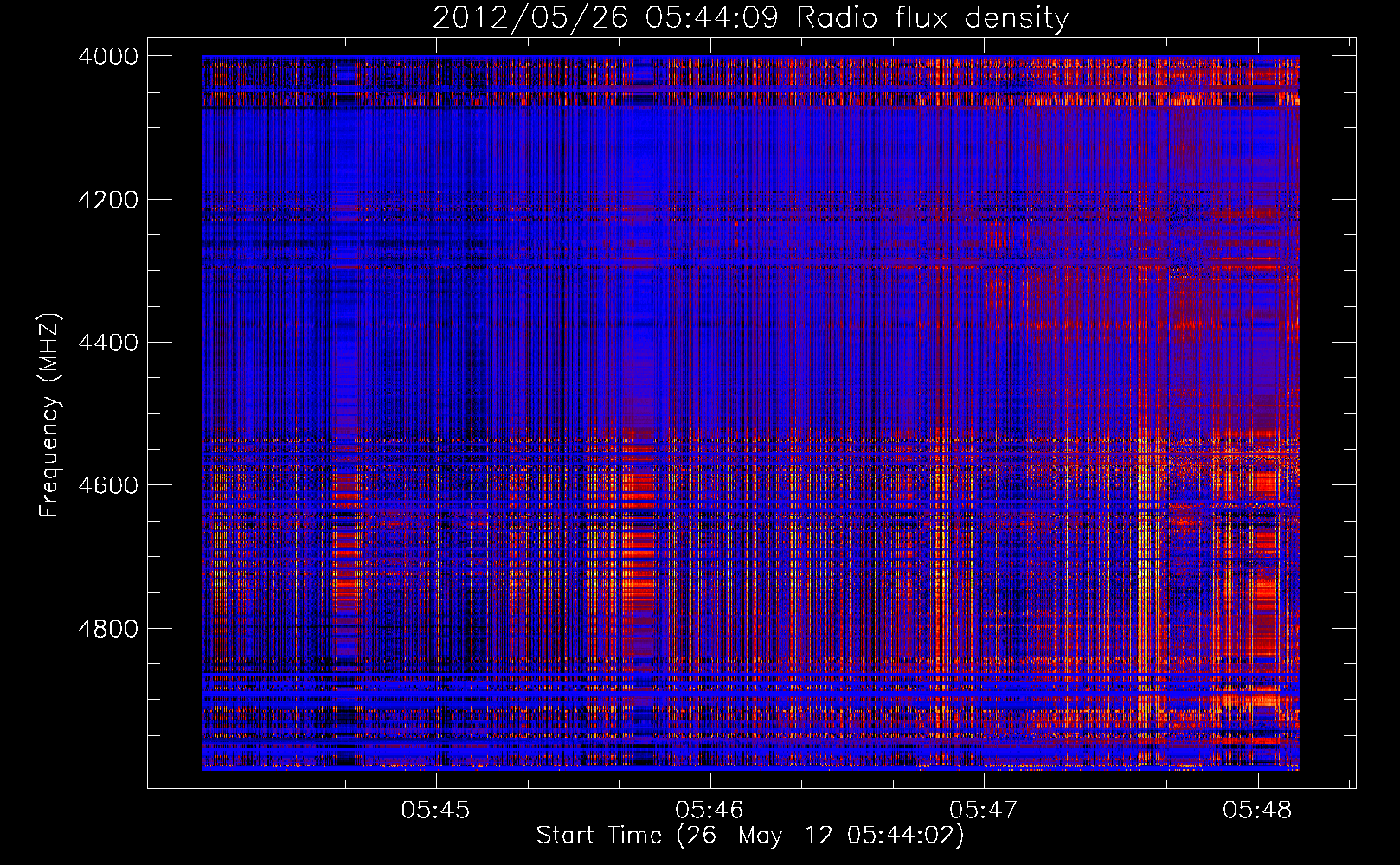Click the 05:46 time tick label

(x=710, y=810)
